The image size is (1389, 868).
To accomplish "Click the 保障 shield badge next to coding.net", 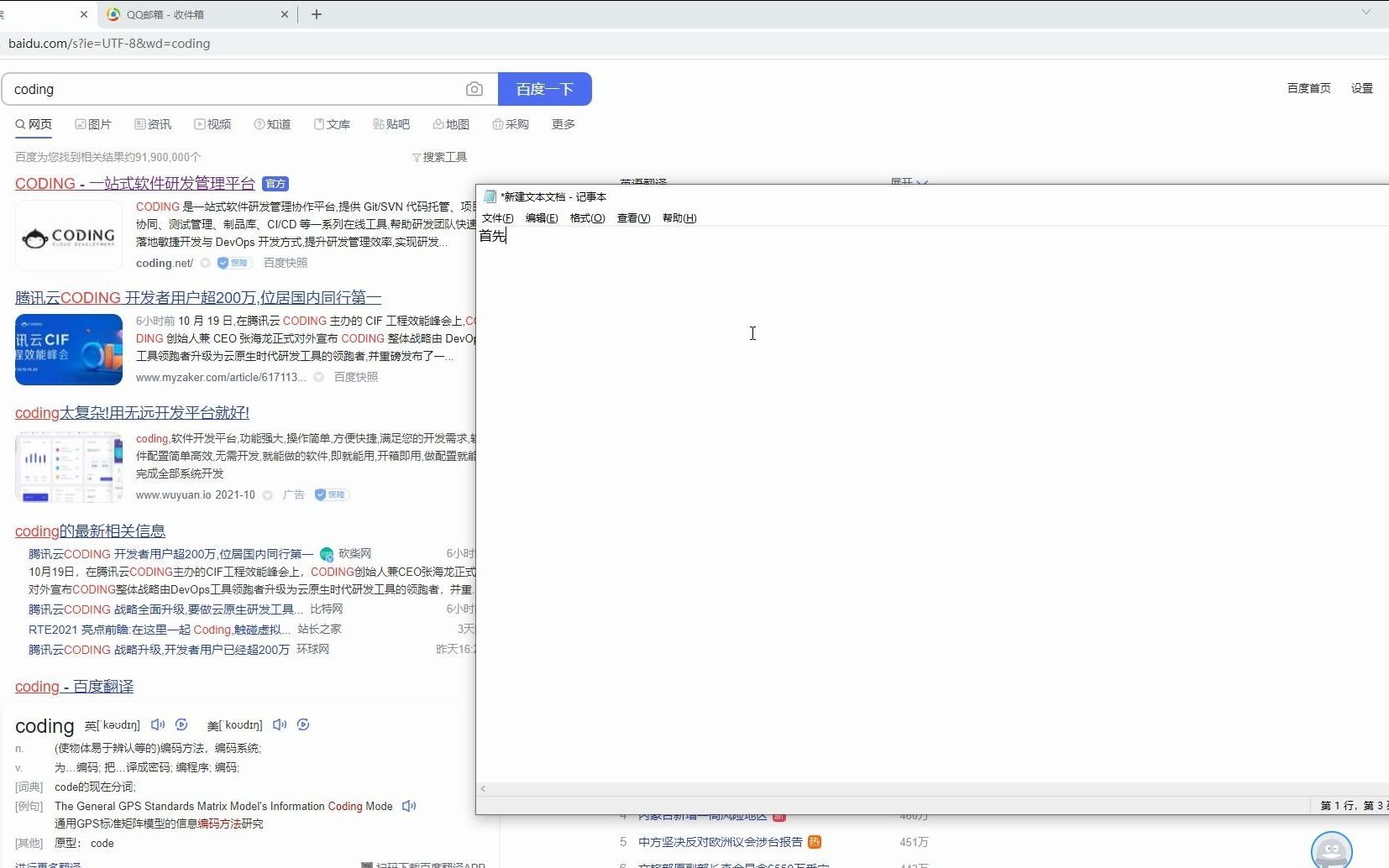I will pyautogui.click(x=233, y=263).
